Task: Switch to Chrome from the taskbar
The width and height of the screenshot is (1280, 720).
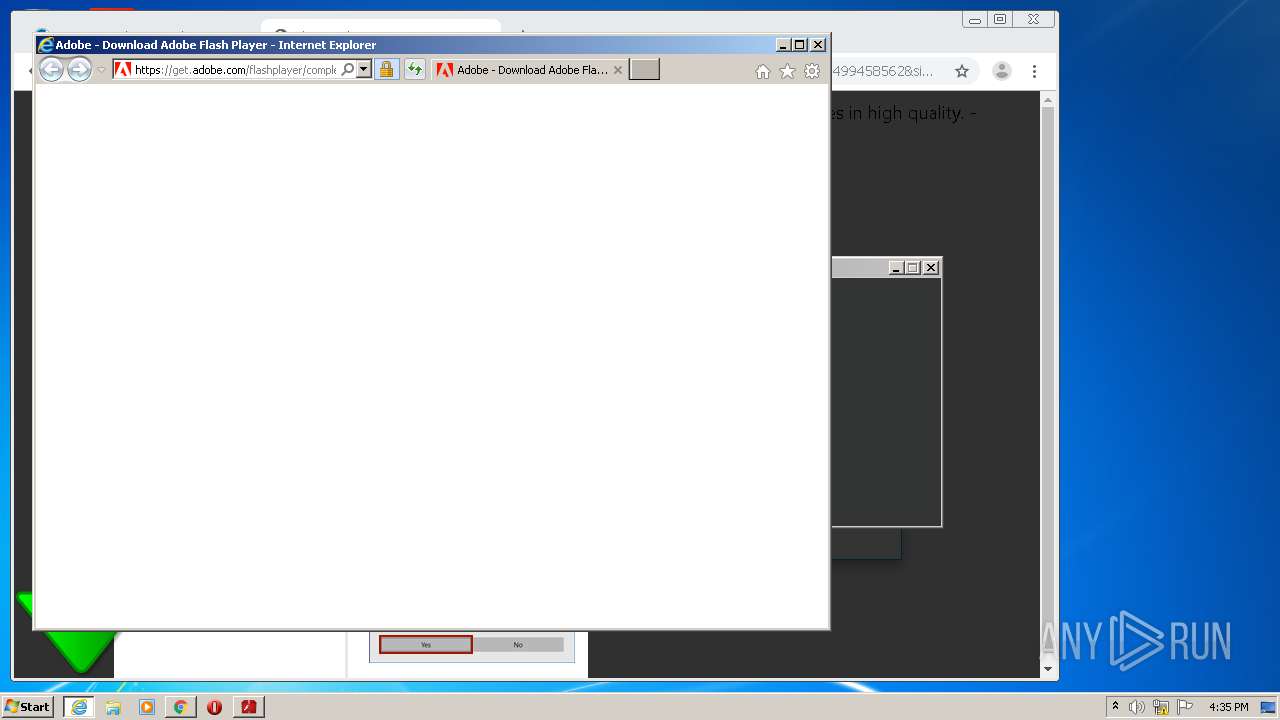Action: click(x=180, y=707)
